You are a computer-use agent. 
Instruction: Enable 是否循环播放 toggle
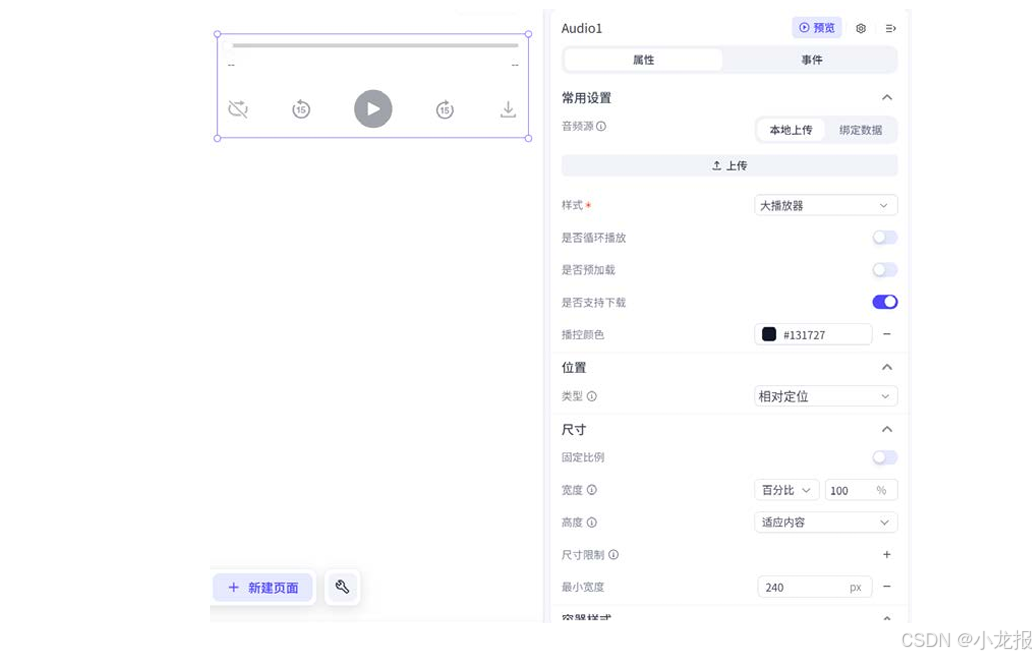pyautogui.click(x=884, y=237)
